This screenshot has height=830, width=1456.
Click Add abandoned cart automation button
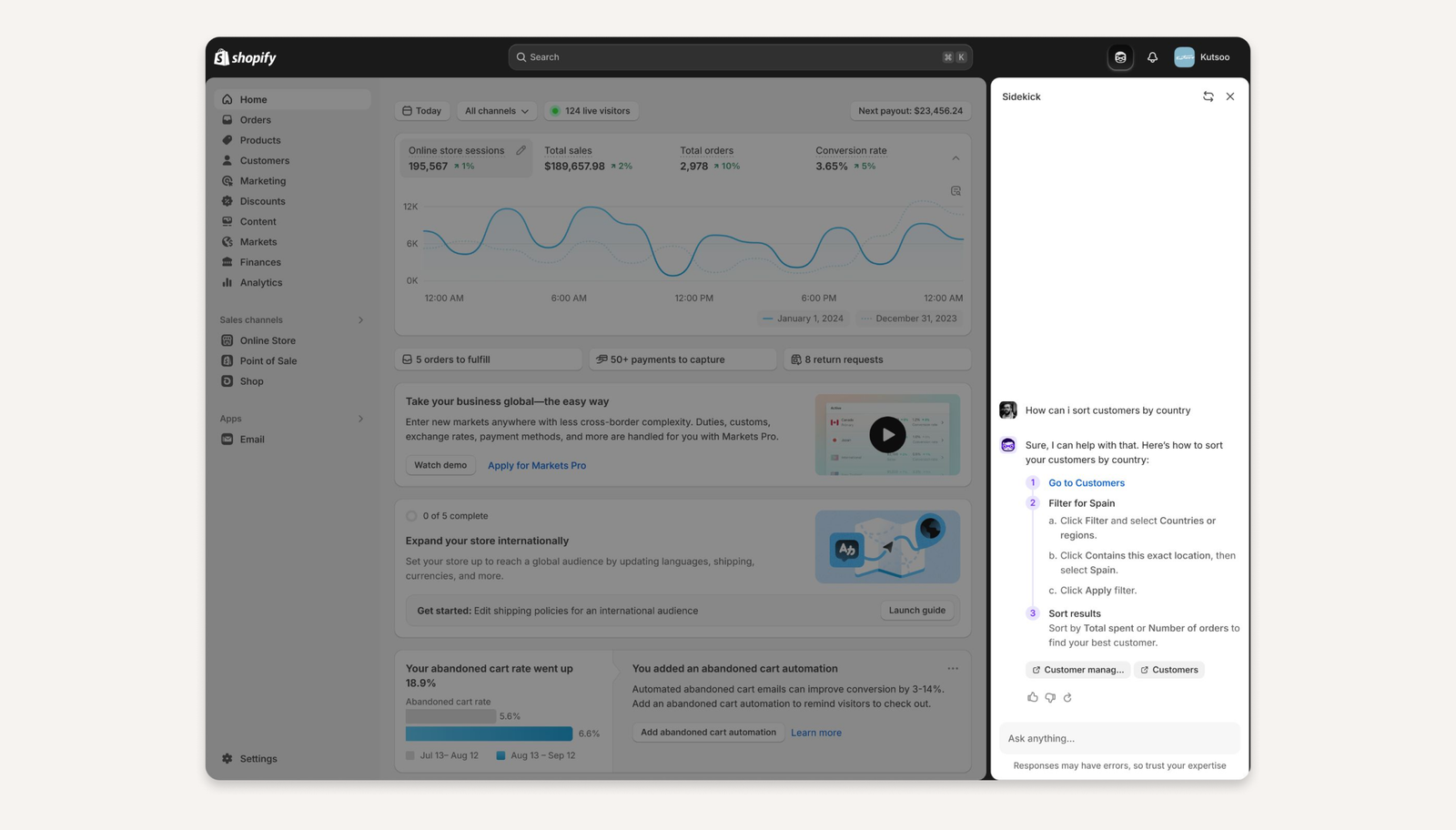tap(708, 733)
